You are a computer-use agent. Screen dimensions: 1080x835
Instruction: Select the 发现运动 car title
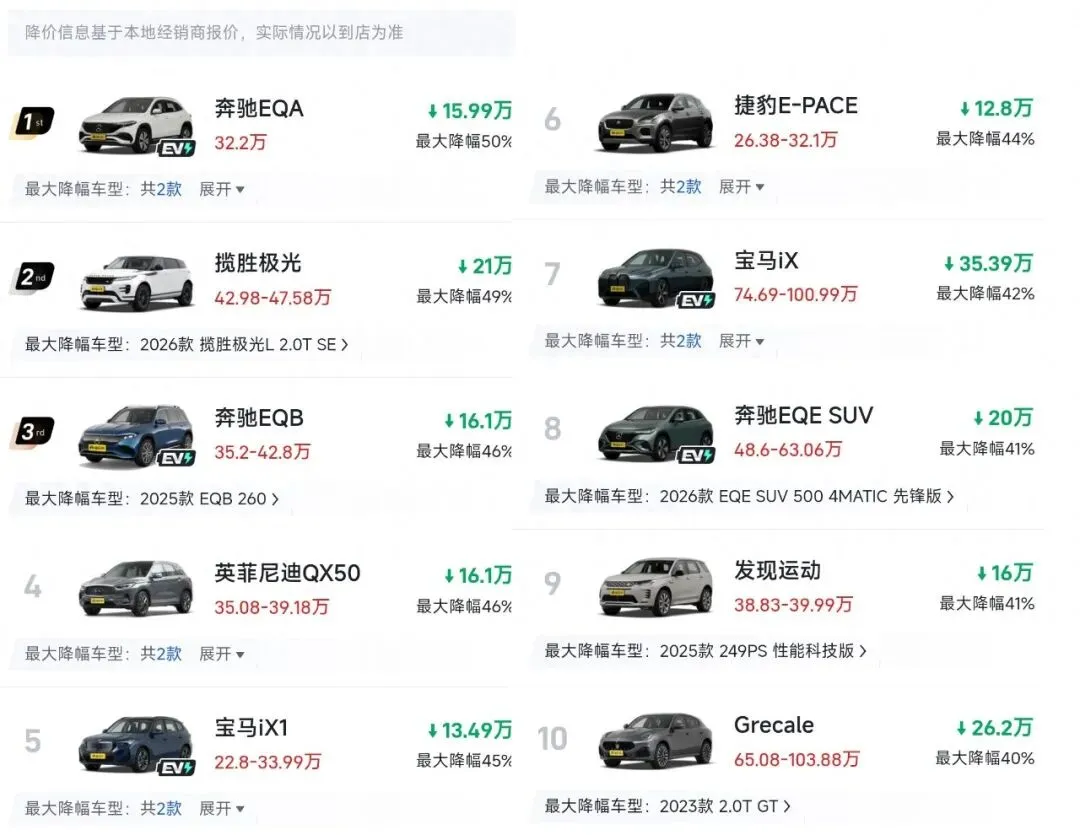click(777, 571)
